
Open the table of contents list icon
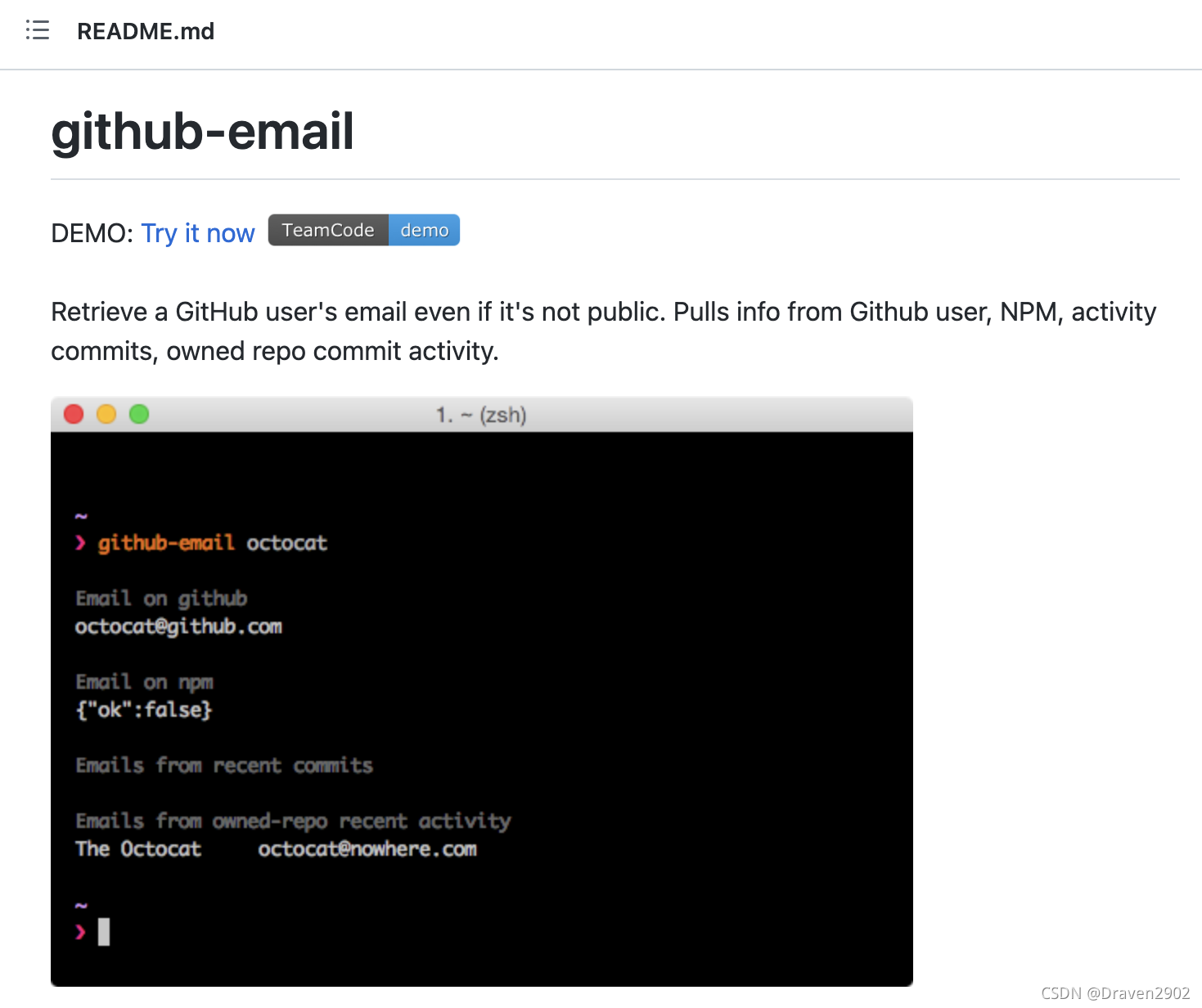(38, 30)
